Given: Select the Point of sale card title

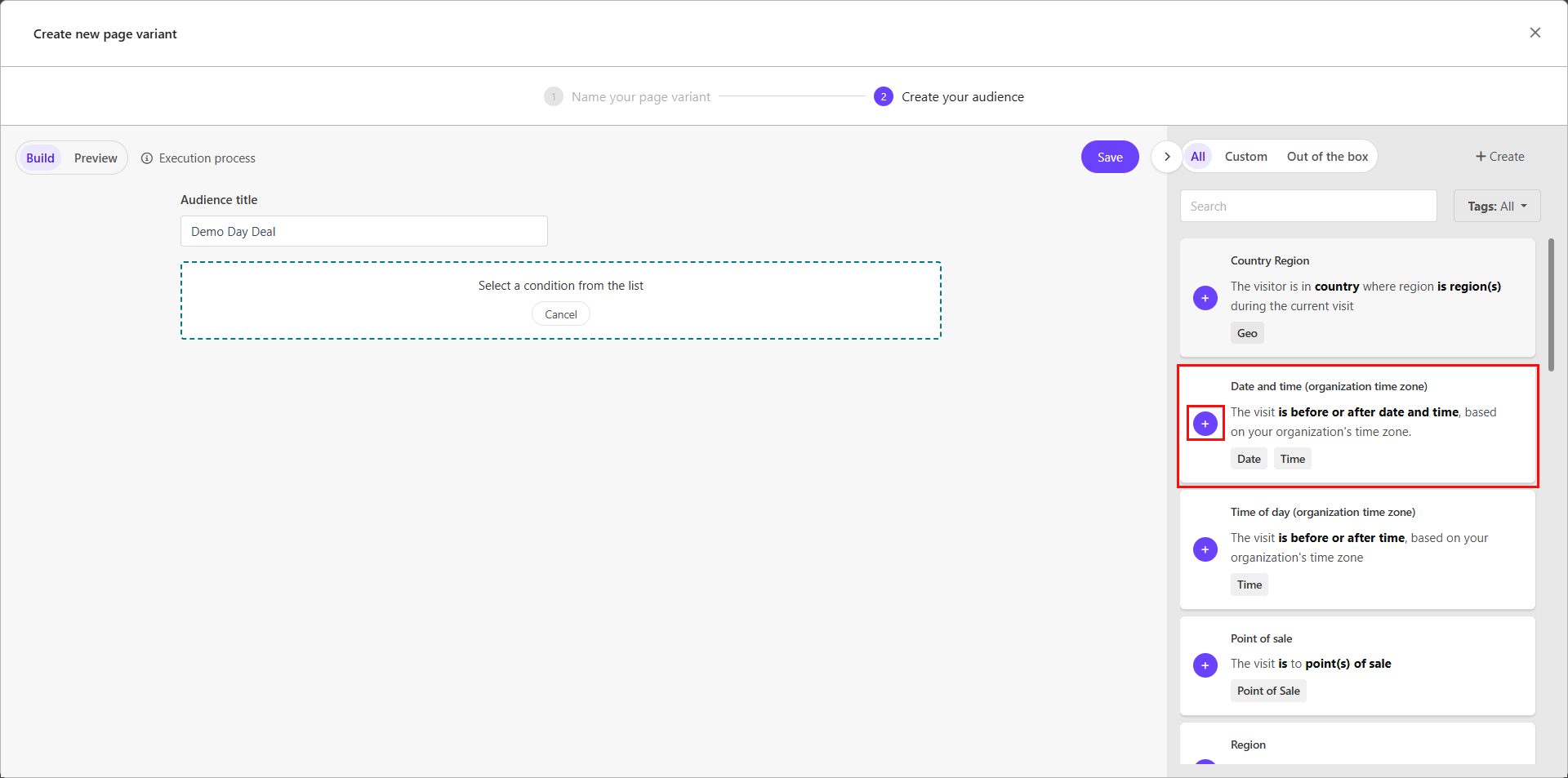Looking at the screenshot, I should pyautogui.click(x=1261, y=638).
